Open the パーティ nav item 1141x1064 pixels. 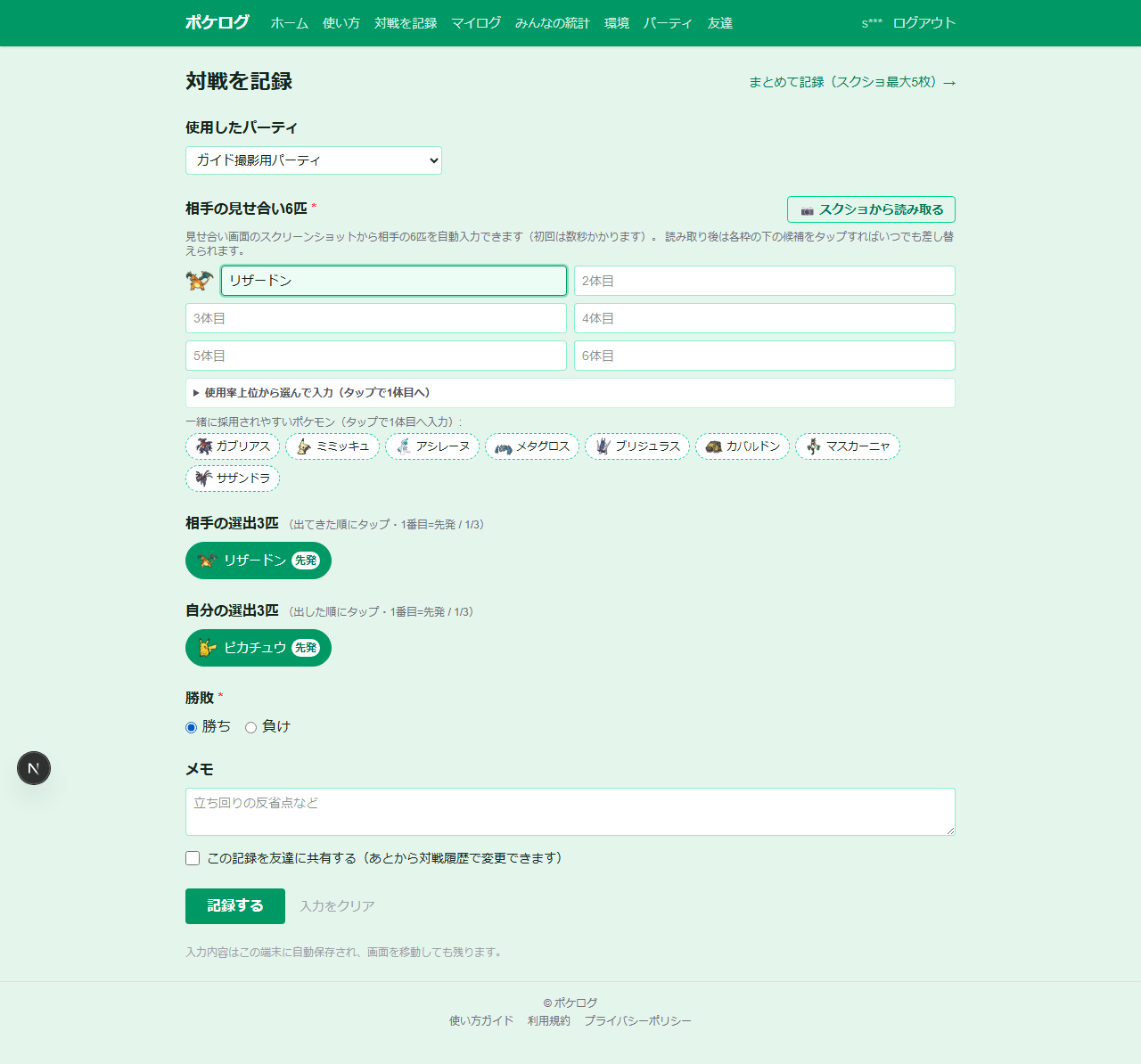[669, 23]
